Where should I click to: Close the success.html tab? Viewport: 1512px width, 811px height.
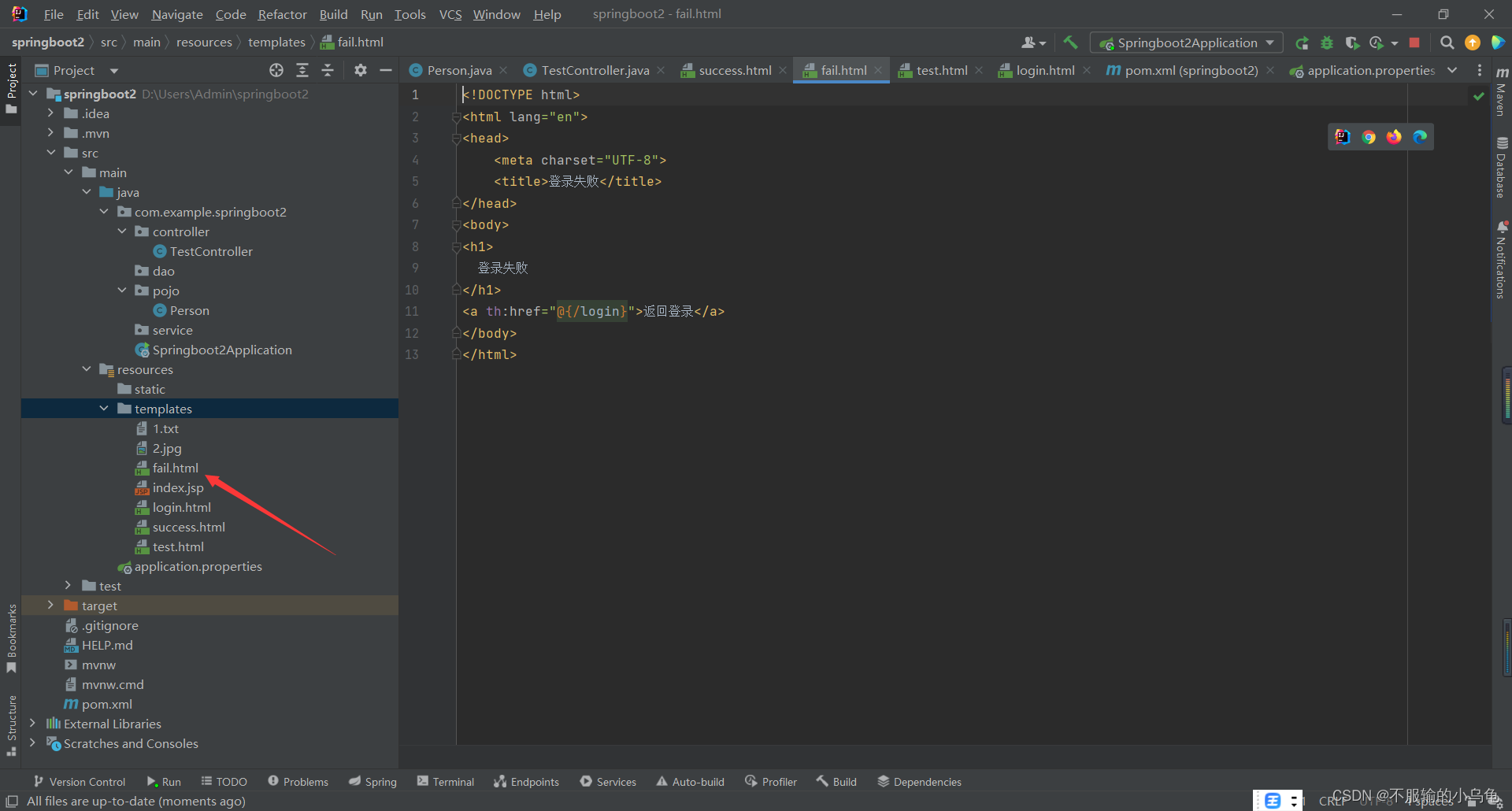(783, 70)
